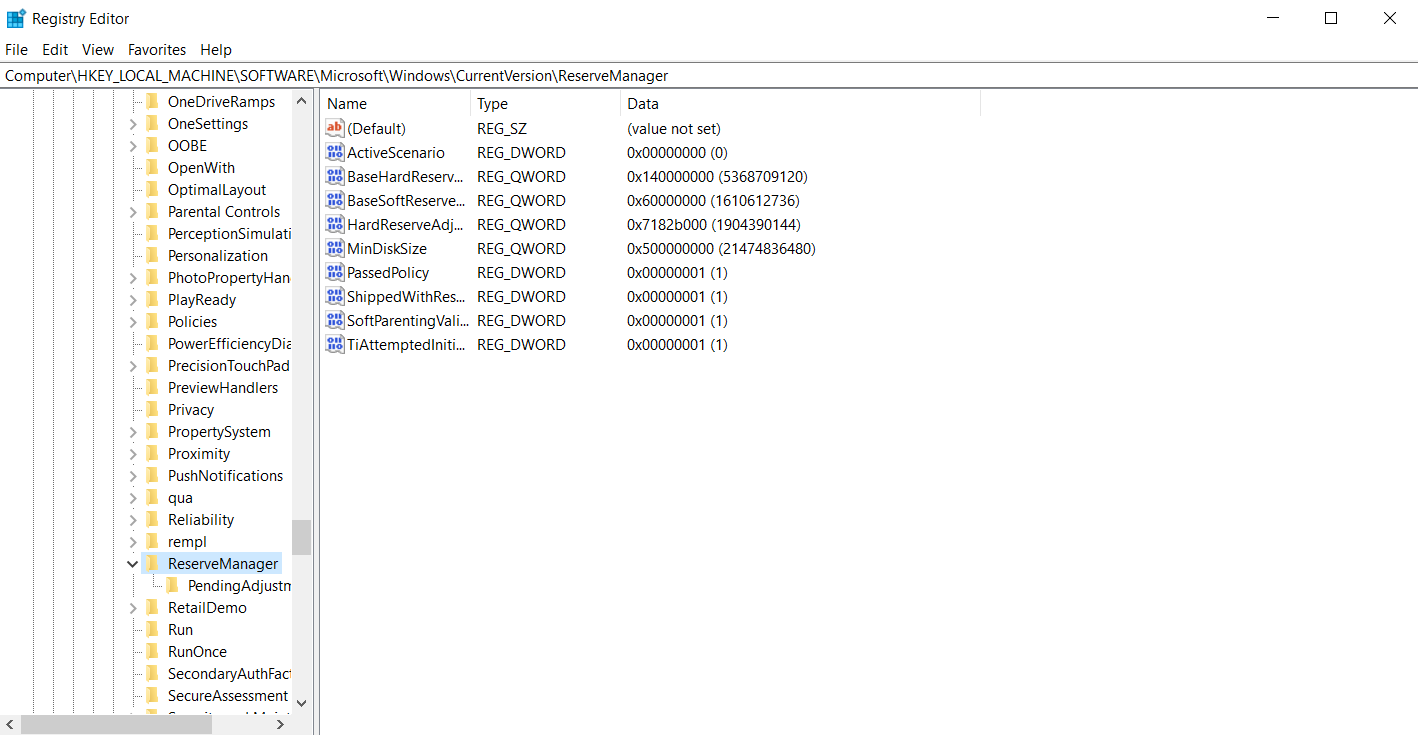
Task: Click the (Default) string value icon
Action: click(x=335, y=128)
